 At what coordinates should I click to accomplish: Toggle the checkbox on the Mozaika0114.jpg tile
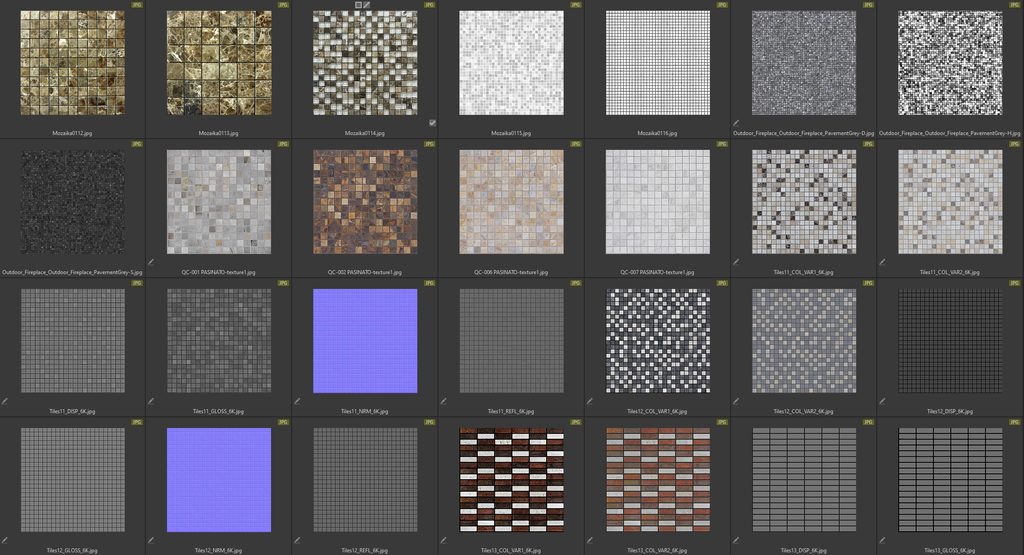click(432, 123)
